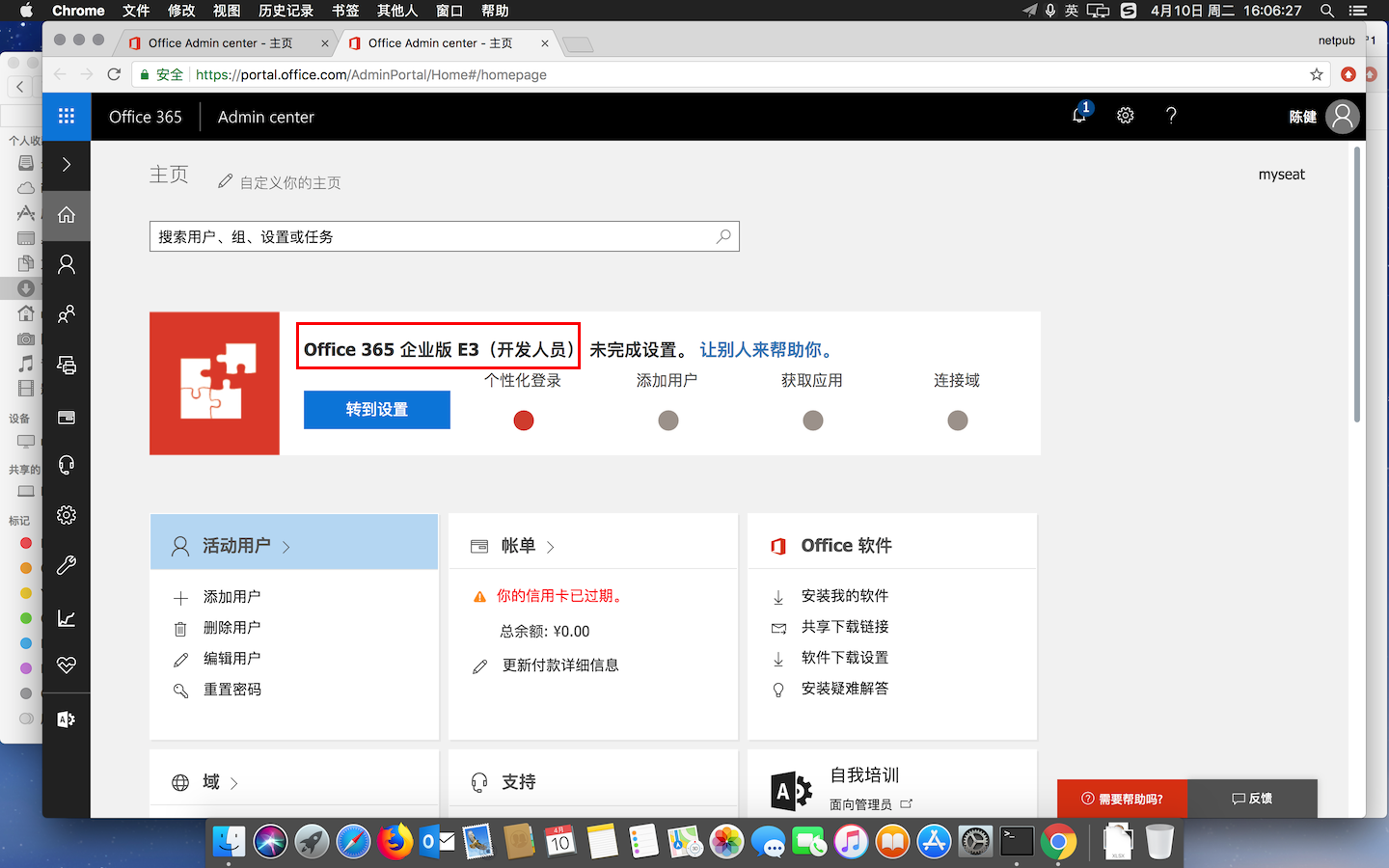Open the 历史记录 menu in menu bar
The image size is (1389, 868).
coord(286,11)
